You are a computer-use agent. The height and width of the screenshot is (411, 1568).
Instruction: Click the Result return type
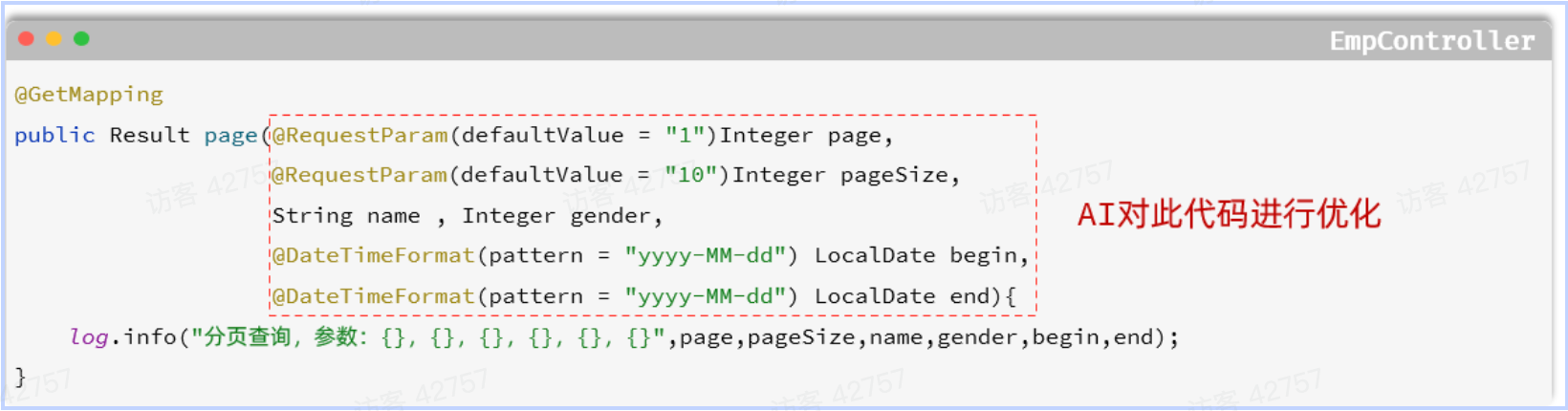tap(149, 136)
